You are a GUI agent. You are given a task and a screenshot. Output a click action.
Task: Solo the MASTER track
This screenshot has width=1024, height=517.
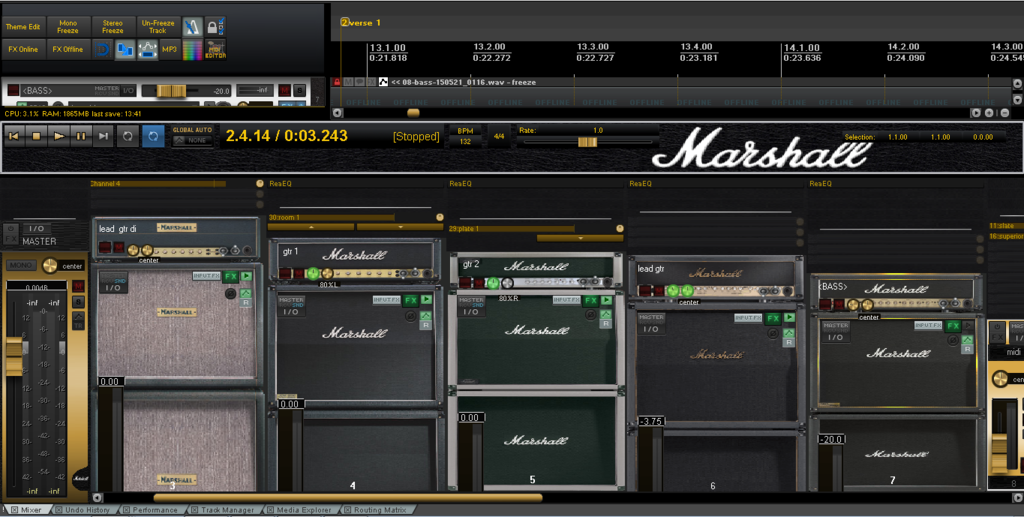pyautogui.click(x=78, y=302)
